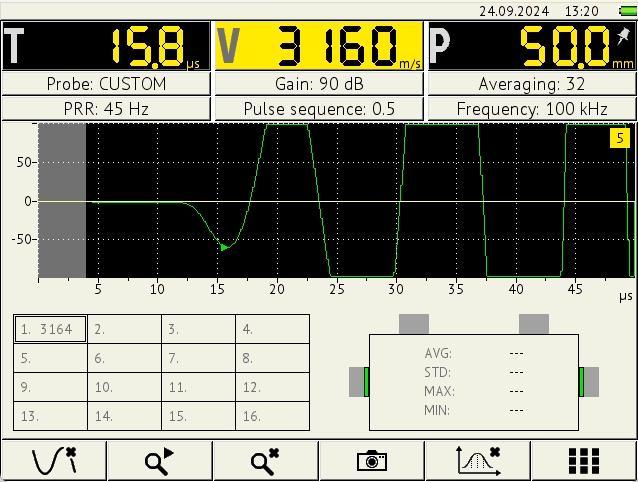The height and width of the screenshot is (482, 638).
Task: Select the top-right probe position block
Action: [533, 324]
